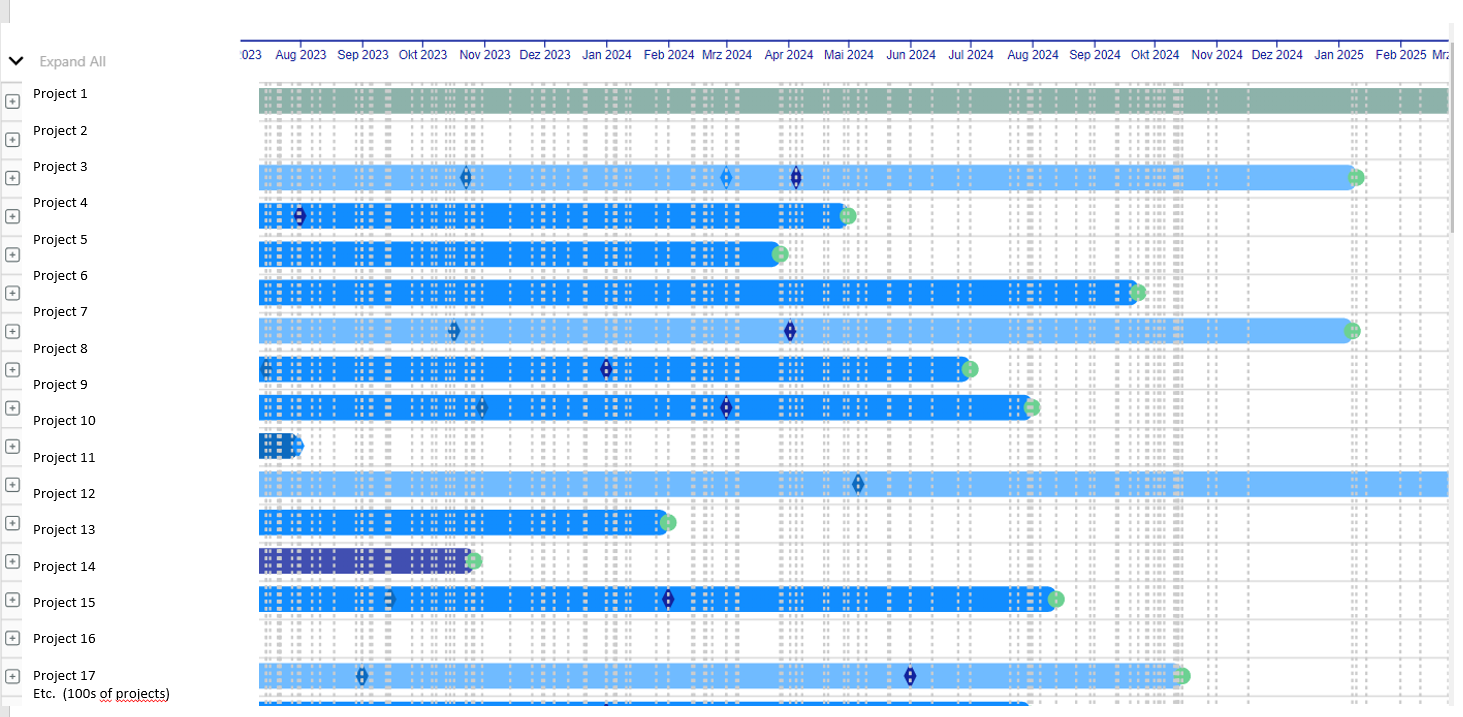
Task: Click the green end marker just before Apr 2024
Action: (x=781, y=254)
